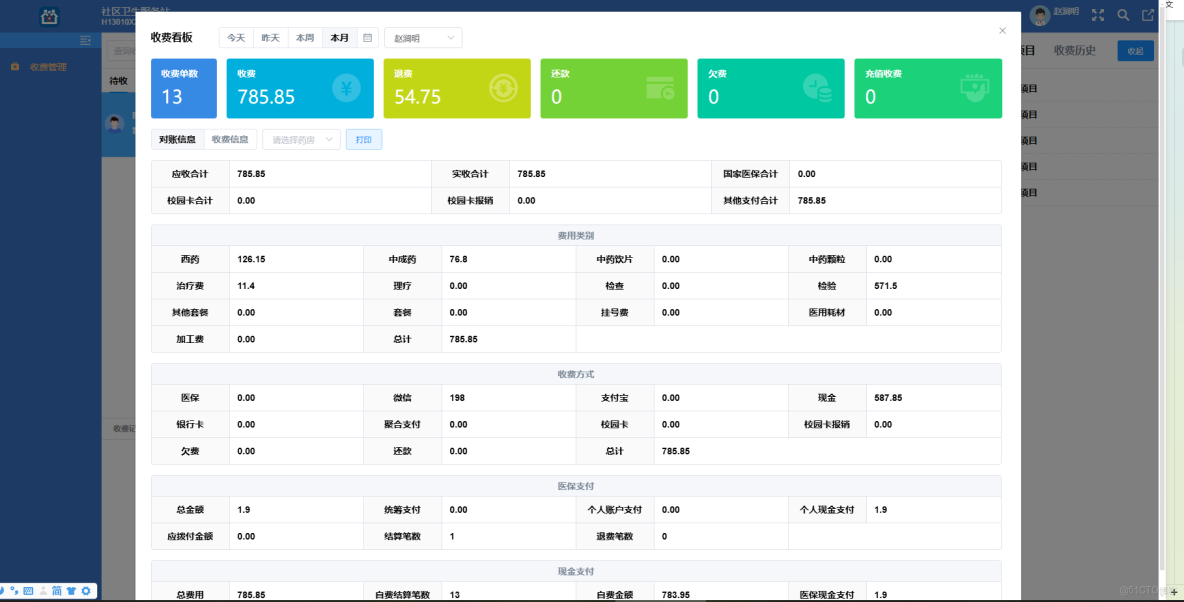The width and height of the screenshot is (1184, 602).
Task: Open search using the magnifier icon
Action: point(1122,15)
